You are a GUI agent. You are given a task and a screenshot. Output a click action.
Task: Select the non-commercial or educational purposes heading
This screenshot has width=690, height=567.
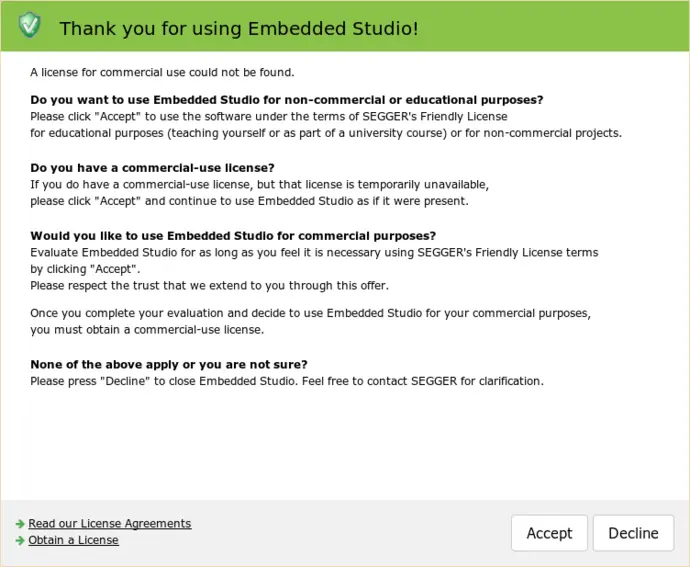click(x=287, y=100)
